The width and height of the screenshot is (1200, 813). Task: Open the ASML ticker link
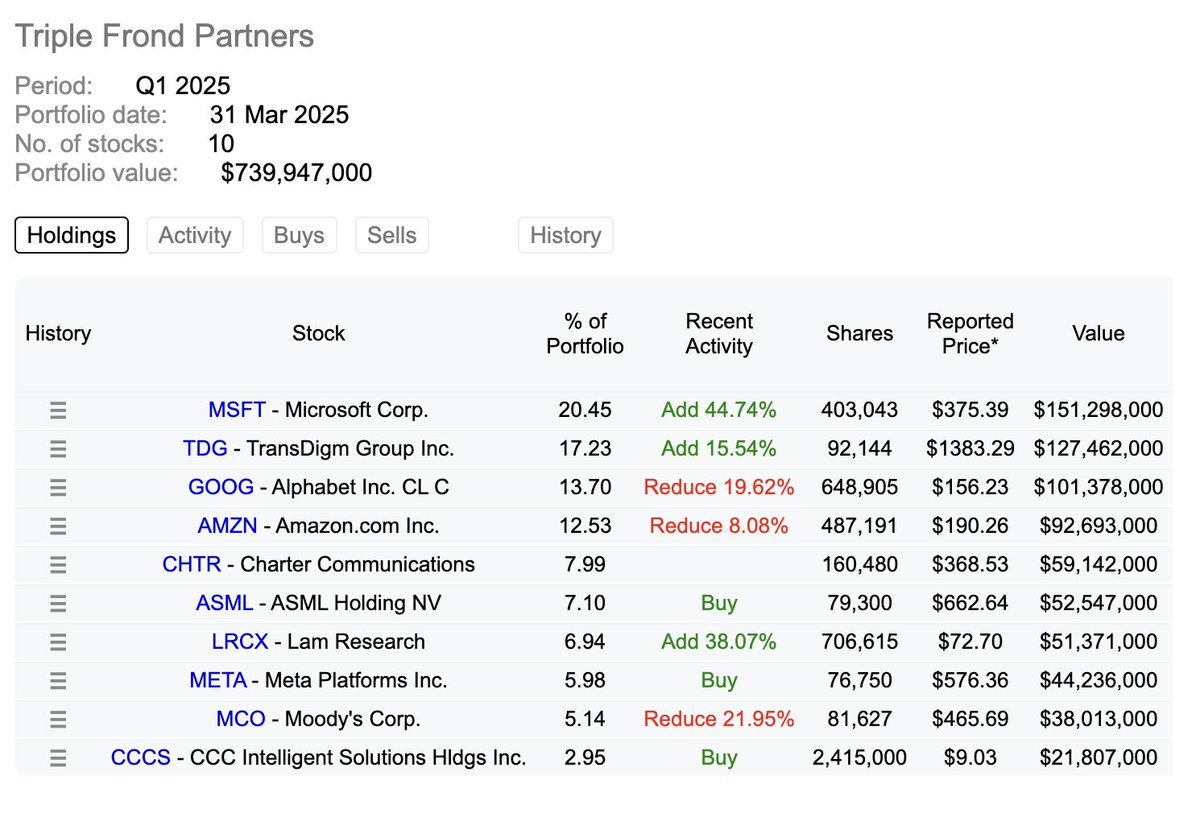(x=224, y=603)
